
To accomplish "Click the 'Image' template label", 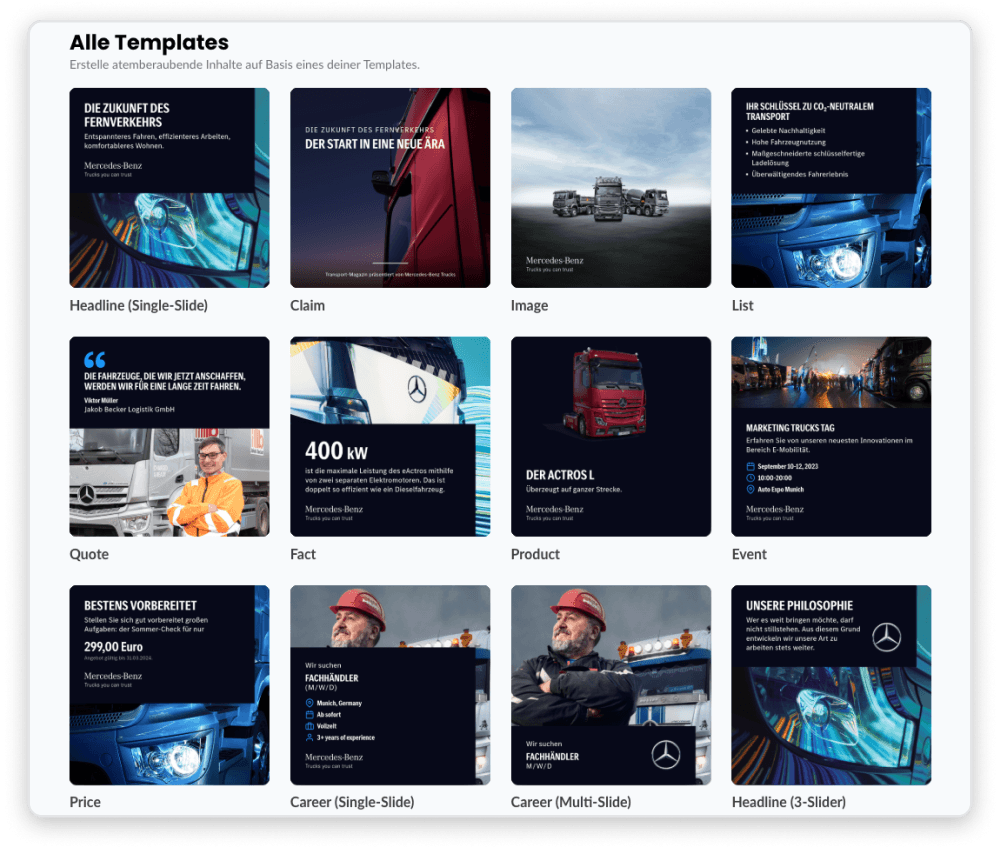I will point(529,306).
